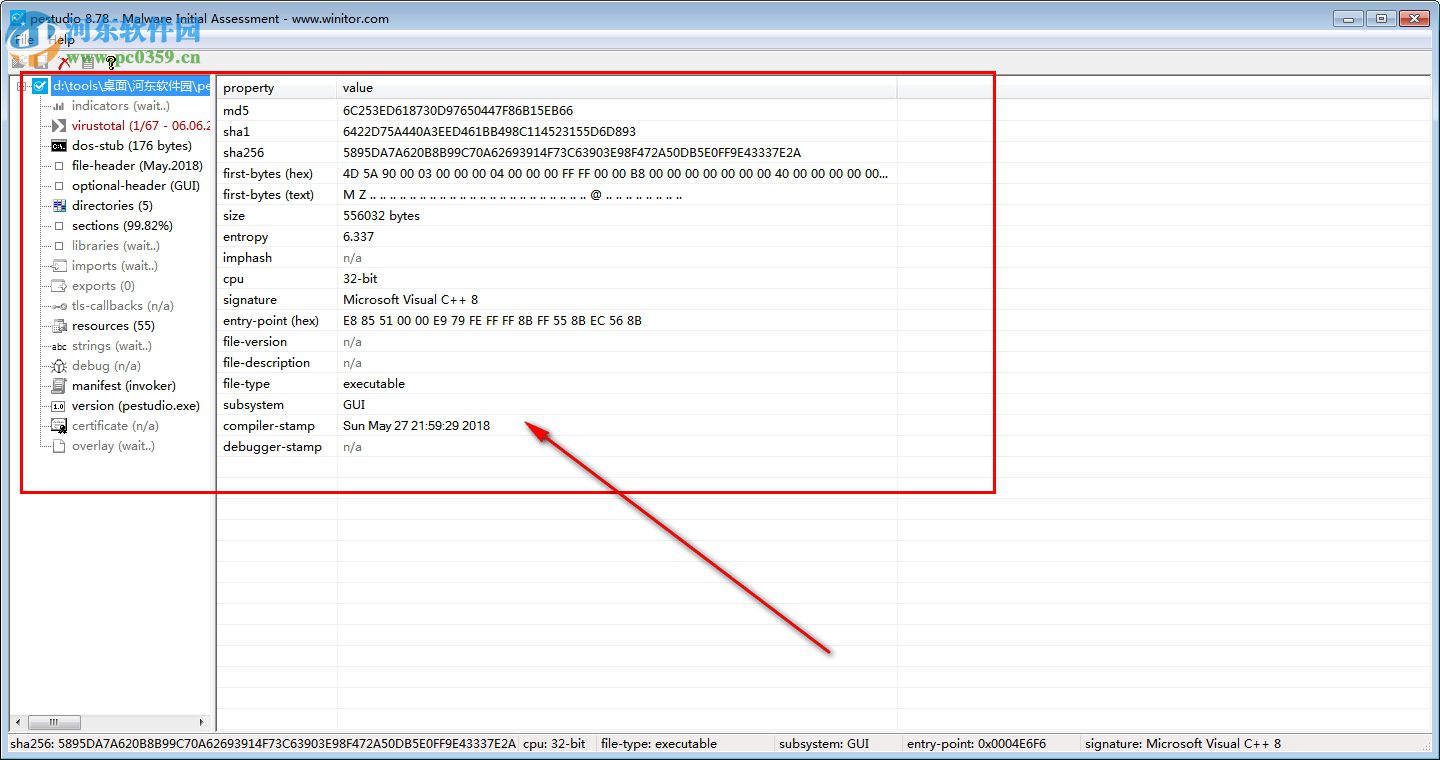Click the entry-point: 0x0004E6F6 status entry

pyautogui.click(x=976, y=743)
